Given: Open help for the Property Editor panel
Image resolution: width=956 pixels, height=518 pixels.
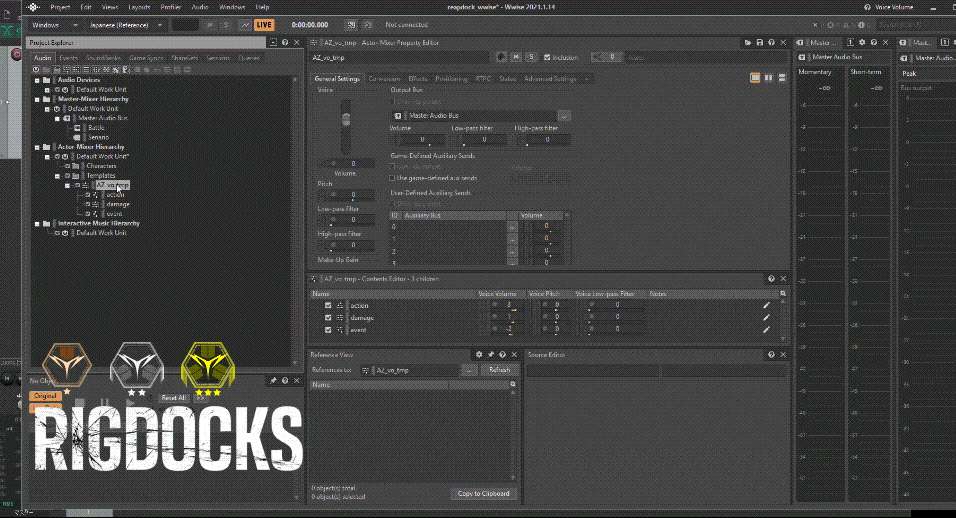Looking at the screenshot, I should (x=771, y=43).
